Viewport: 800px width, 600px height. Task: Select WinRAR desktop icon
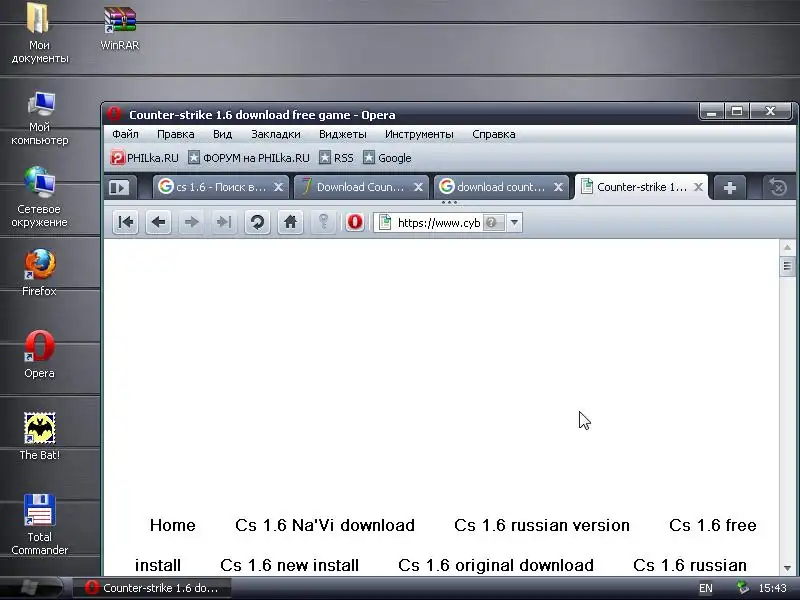click(119, 28)
